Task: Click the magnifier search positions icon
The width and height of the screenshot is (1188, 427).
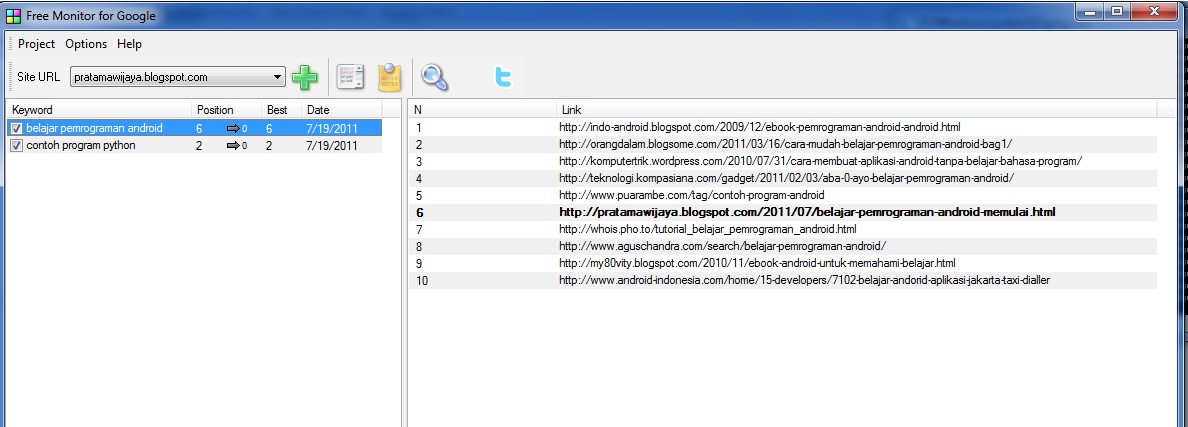Action: pos(434,76)
